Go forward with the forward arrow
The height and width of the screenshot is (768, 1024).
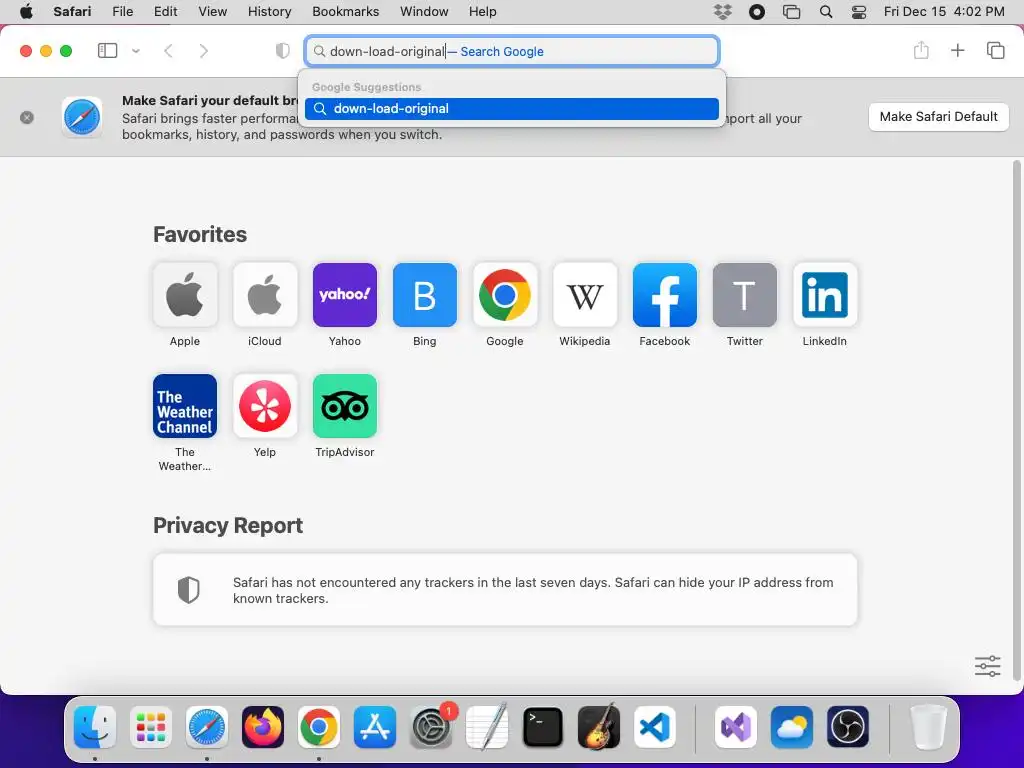(204, 51)
